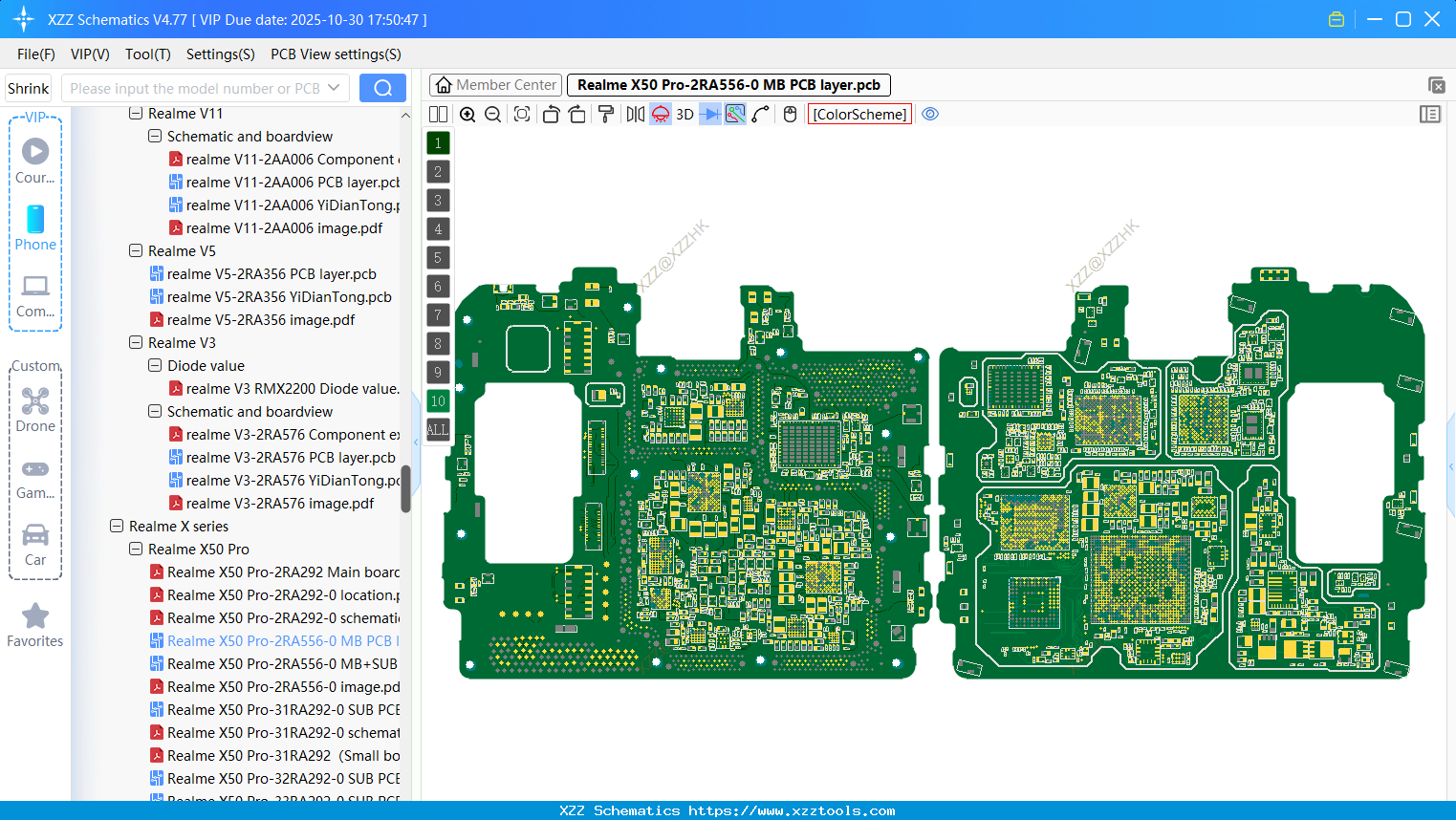Click the Member Center button
The width and height of the screenshot is (1456, 820).
495,84
